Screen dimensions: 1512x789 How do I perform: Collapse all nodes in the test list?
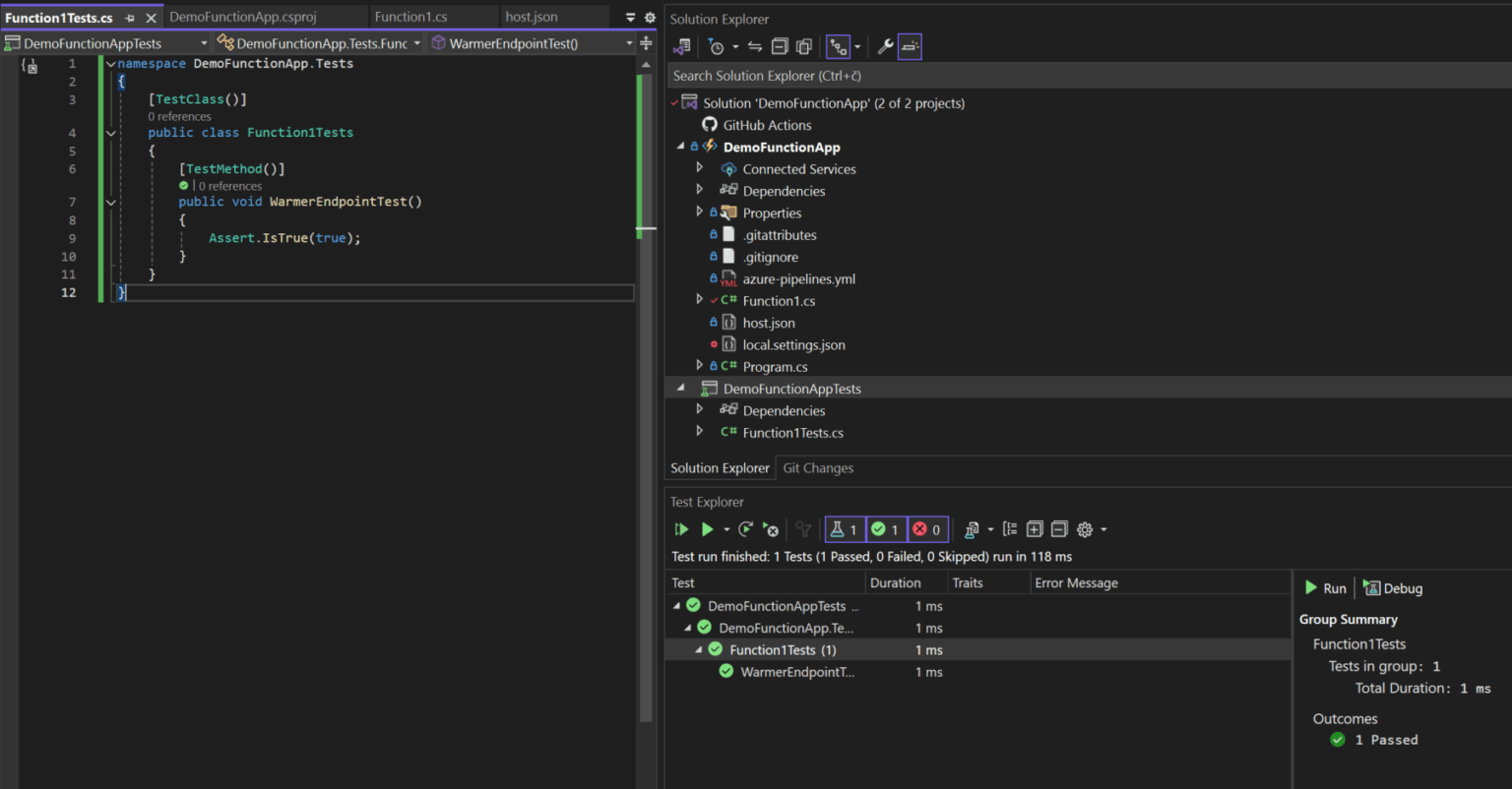(1059, 529)
